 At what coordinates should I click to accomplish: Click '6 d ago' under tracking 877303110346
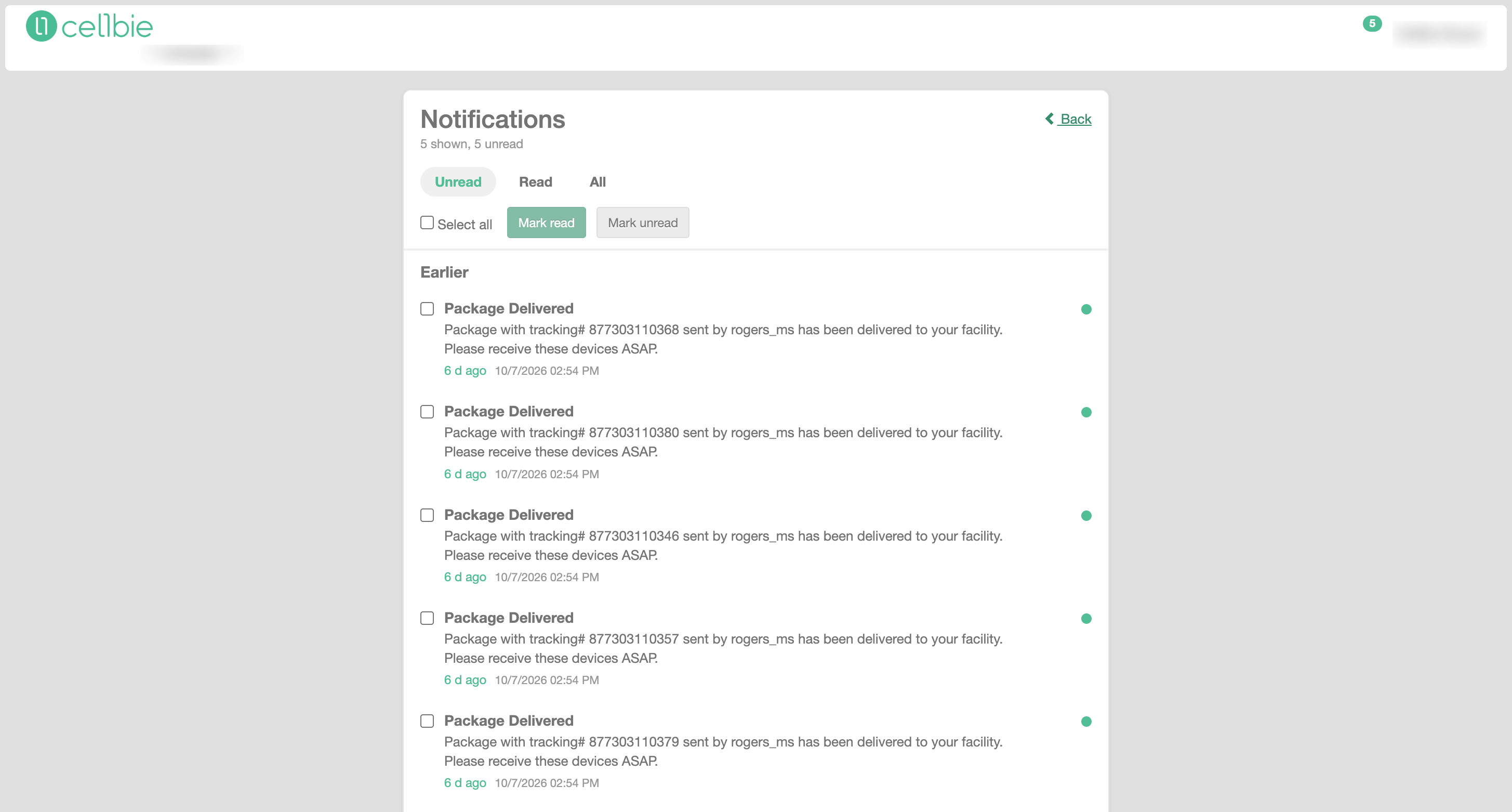click(x=465, y=577)
